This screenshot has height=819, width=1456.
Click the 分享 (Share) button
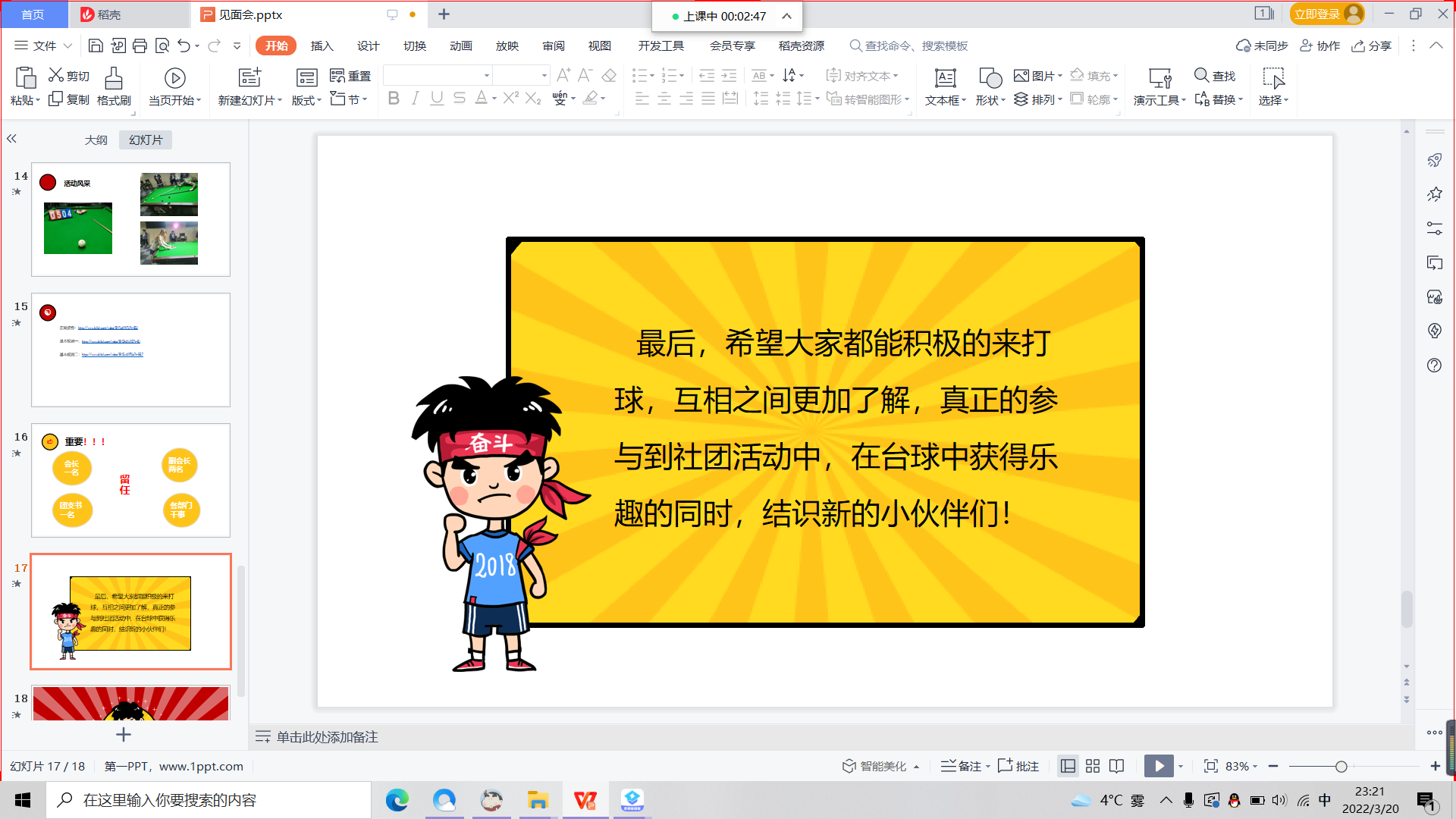[1371, 46]
